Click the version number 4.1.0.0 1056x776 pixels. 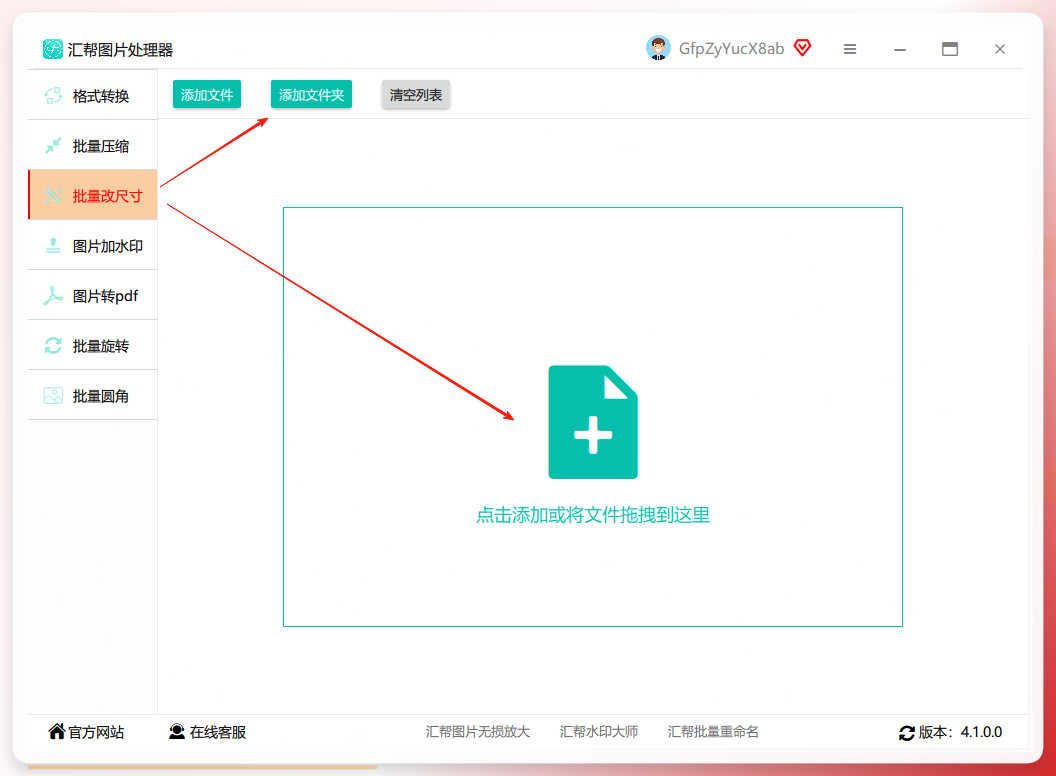(x=981, y=732)
